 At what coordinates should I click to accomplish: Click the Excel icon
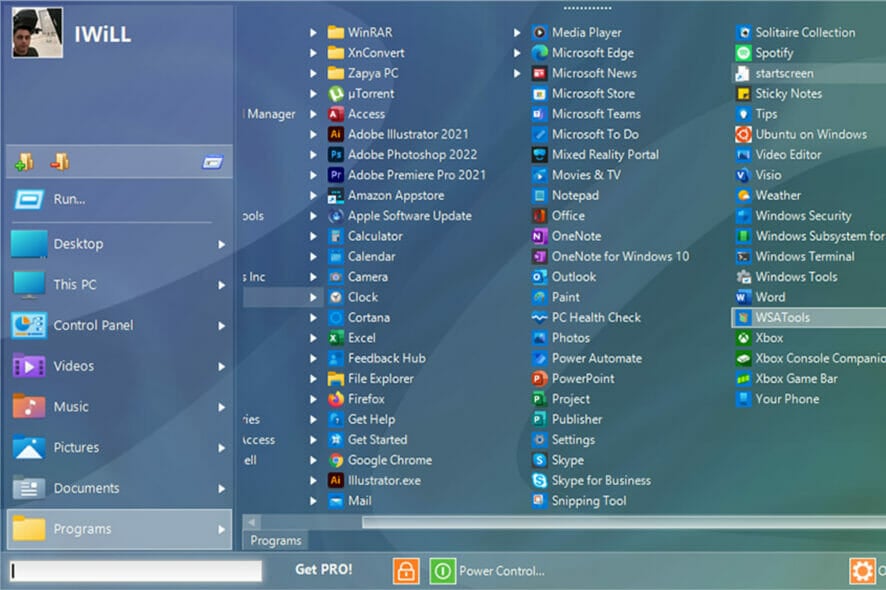[336, 338]
